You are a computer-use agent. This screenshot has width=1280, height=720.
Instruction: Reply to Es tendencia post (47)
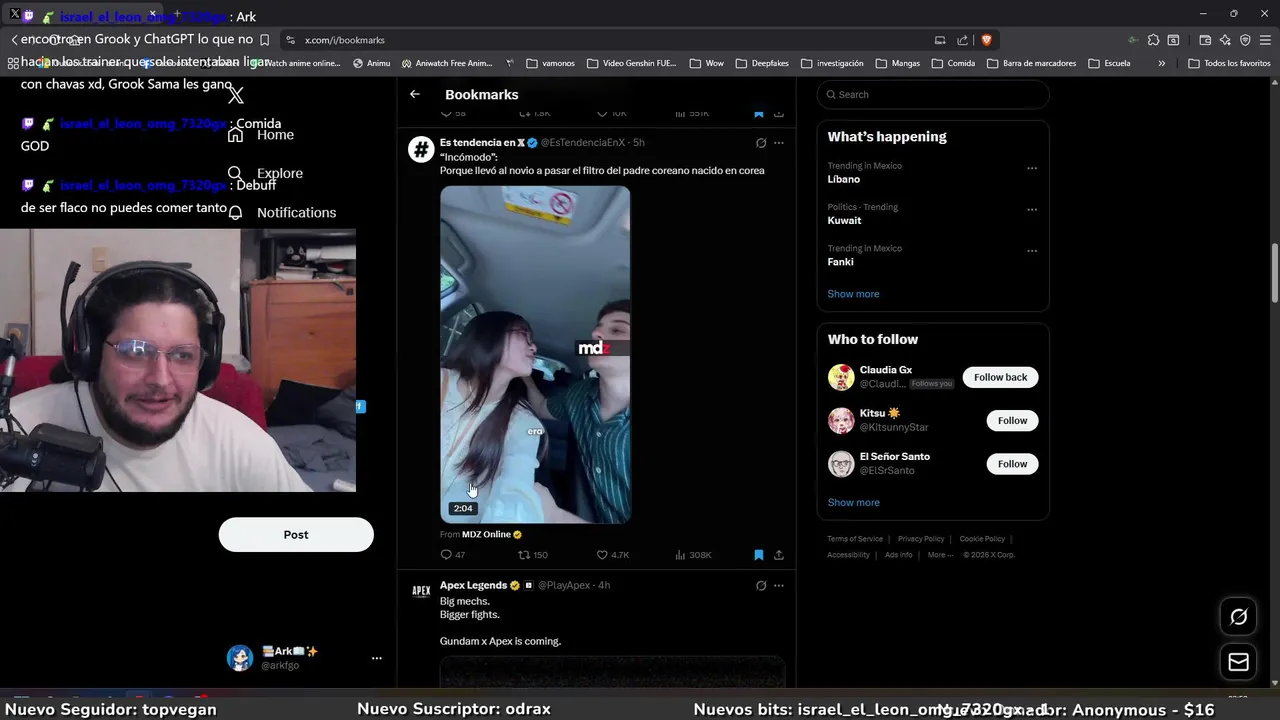pyautogui.click(x=453, y=555)
